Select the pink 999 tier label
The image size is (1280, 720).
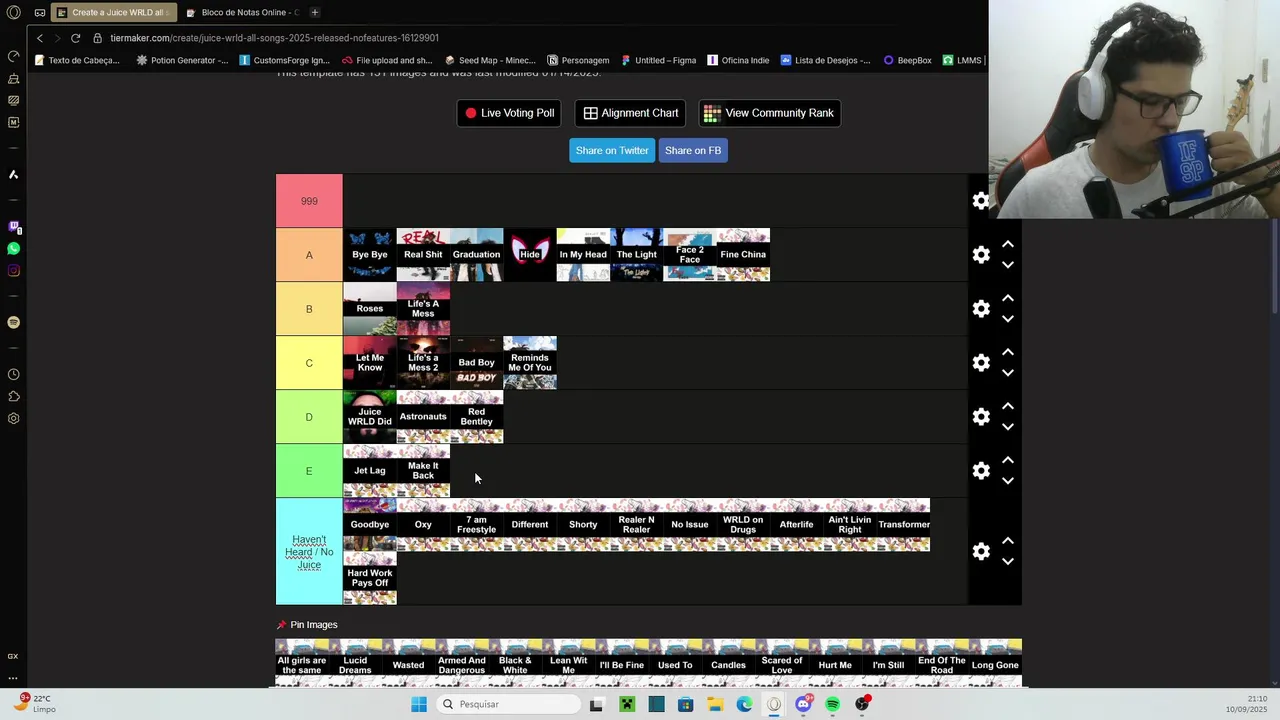point(309,201)
